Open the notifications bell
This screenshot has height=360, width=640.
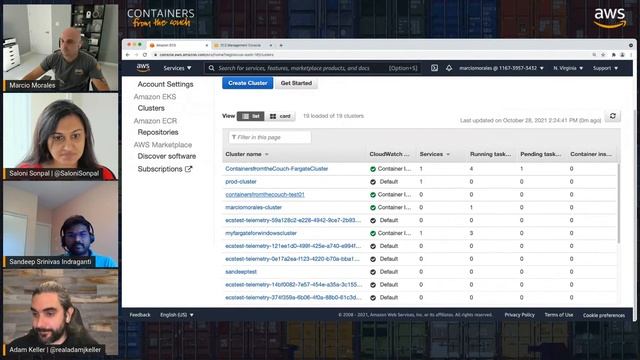pos(449,68)
